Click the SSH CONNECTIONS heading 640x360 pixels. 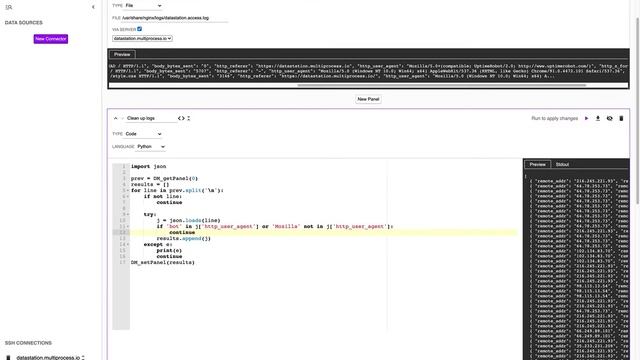coord(28,343)
